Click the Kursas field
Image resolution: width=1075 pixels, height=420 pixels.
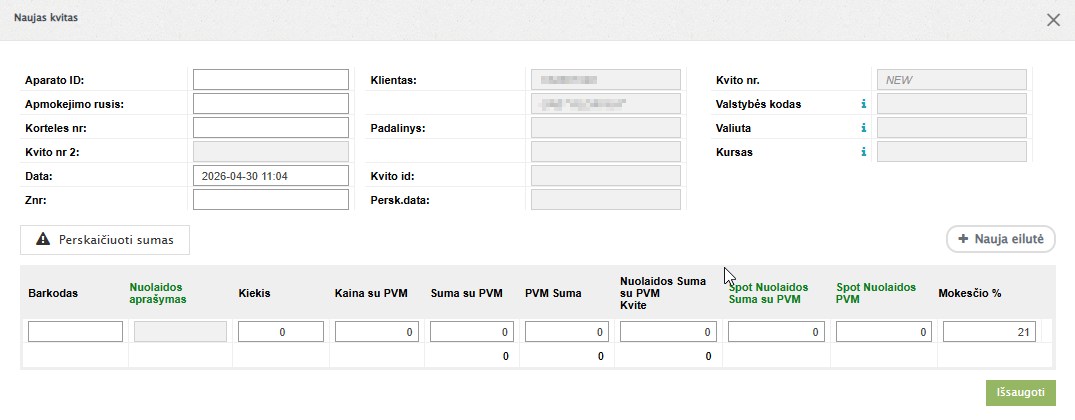click(952, 151)
